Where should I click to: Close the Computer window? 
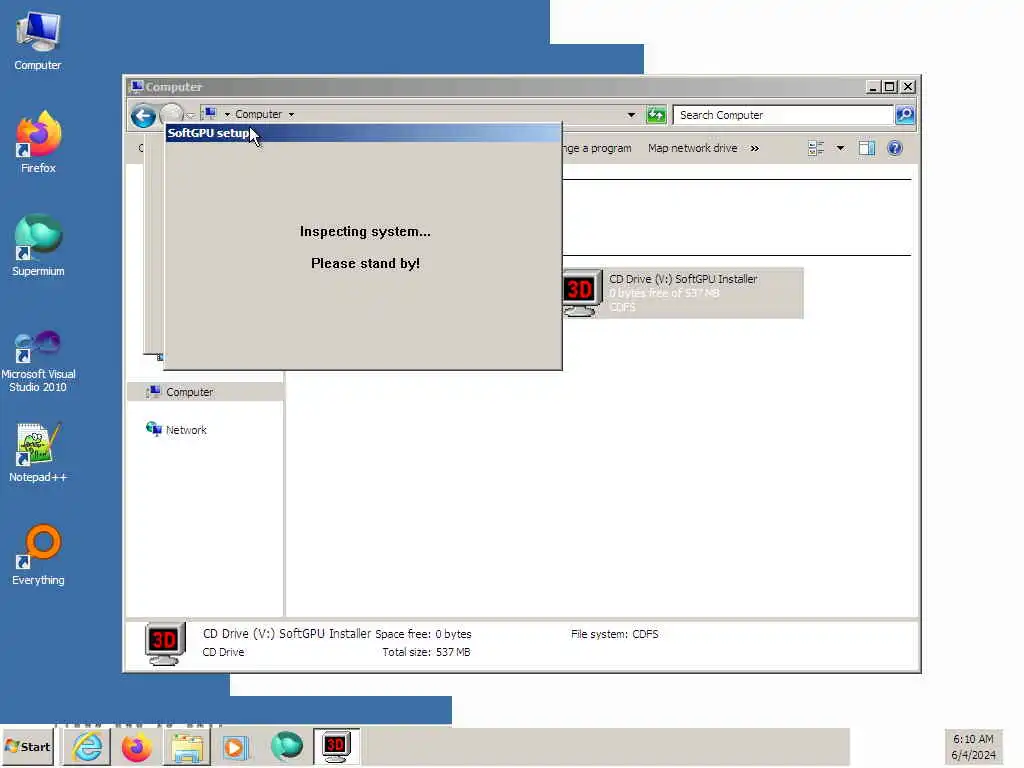pyautogui.click(x=908, y=86)
